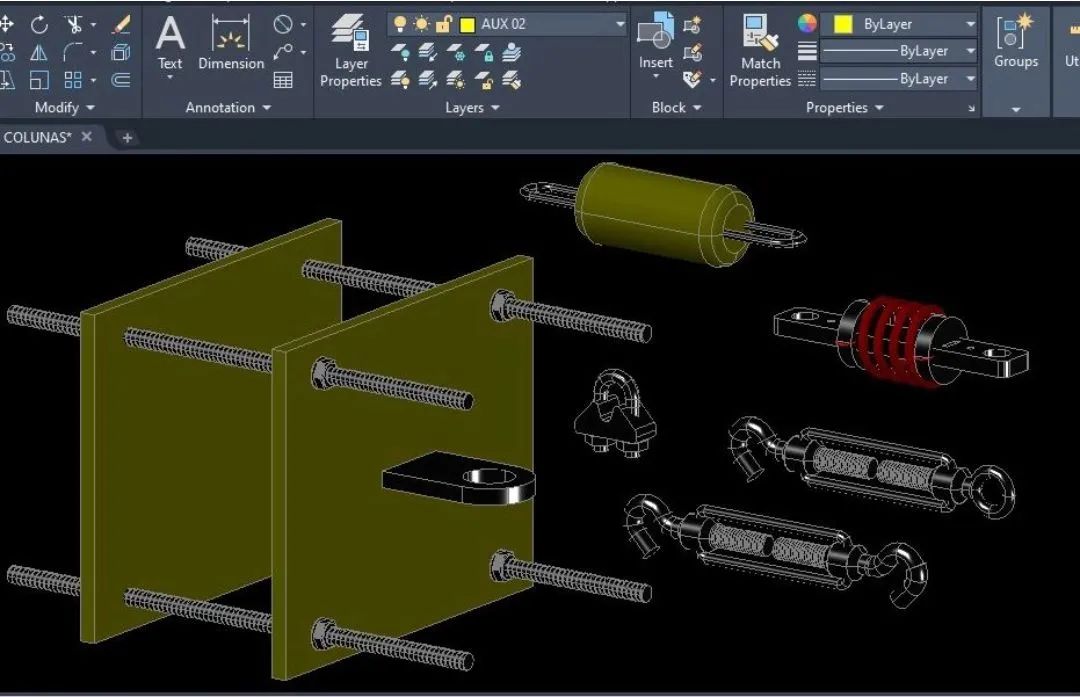Viewport: 1080px width, 697px height.
Task: Open the Insert block tool
Action: click(x=655, y=43)
